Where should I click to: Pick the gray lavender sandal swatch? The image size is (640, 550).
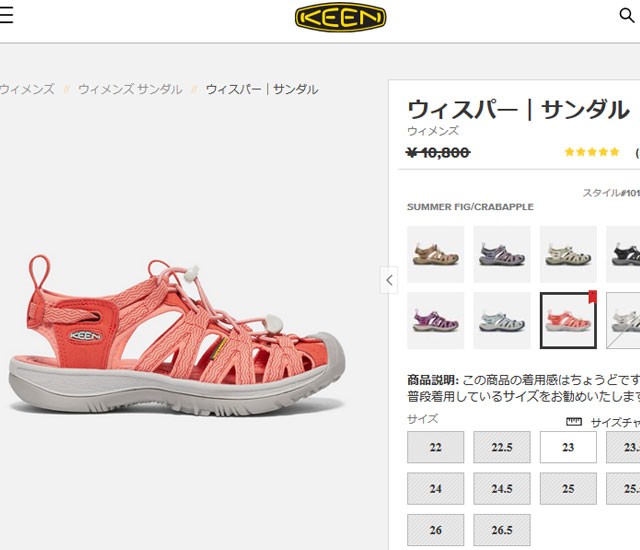pyautogui.click(x=502, y=254)
